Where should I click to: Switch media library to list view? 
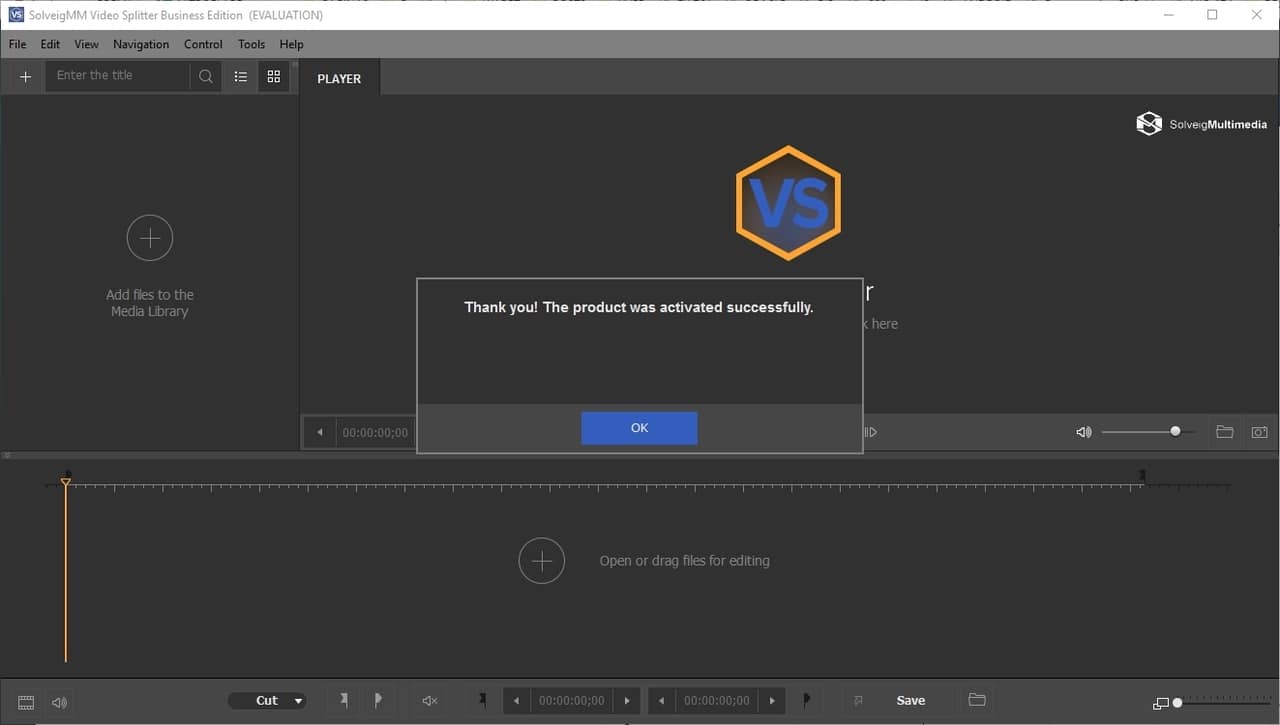click(240, 76)
